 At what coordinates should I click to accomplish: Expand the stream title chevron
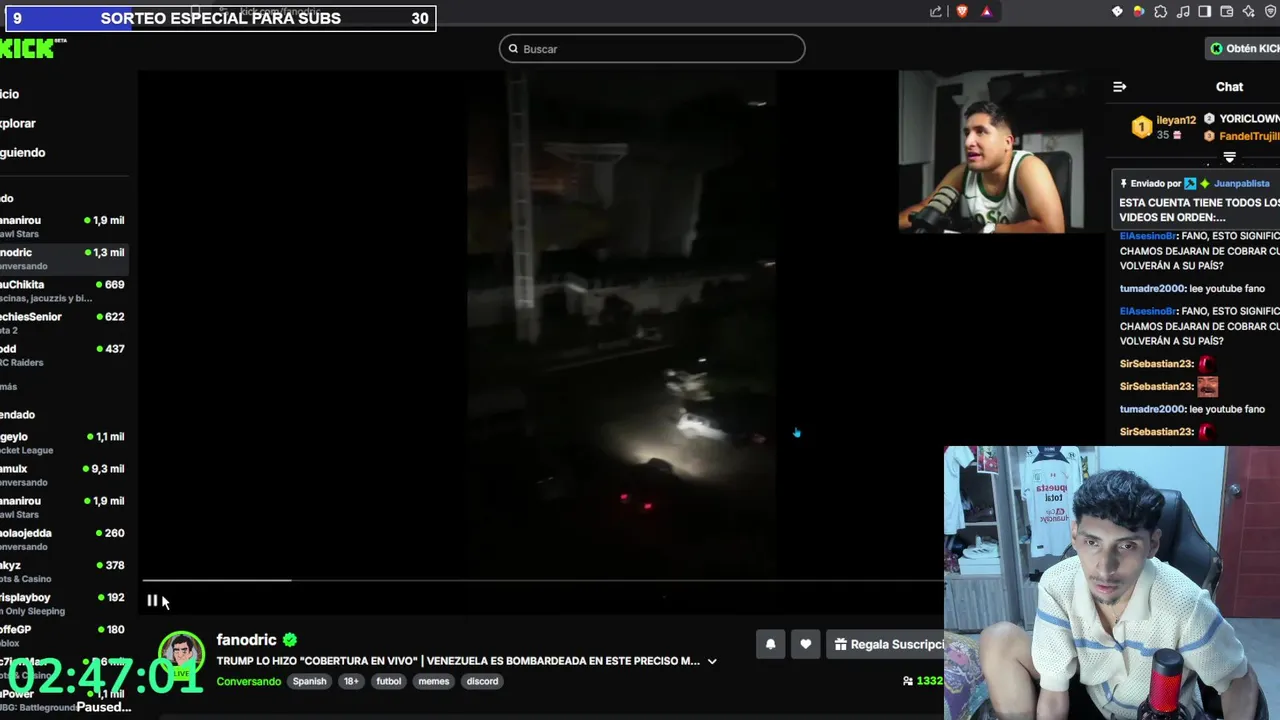point(712,661)
